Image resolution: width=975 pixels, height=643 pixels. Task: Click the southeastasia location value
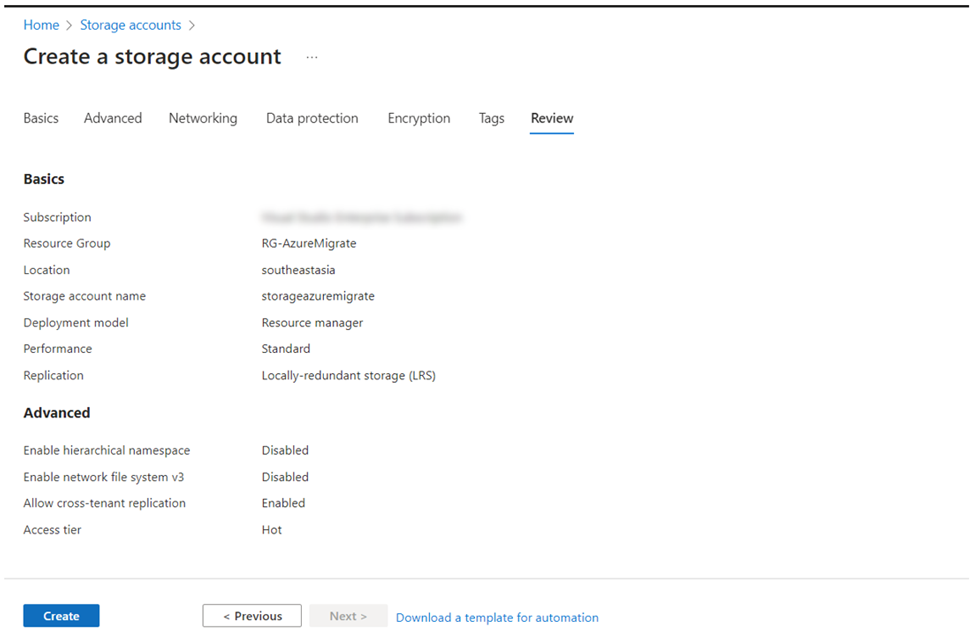tap(298, 270)
